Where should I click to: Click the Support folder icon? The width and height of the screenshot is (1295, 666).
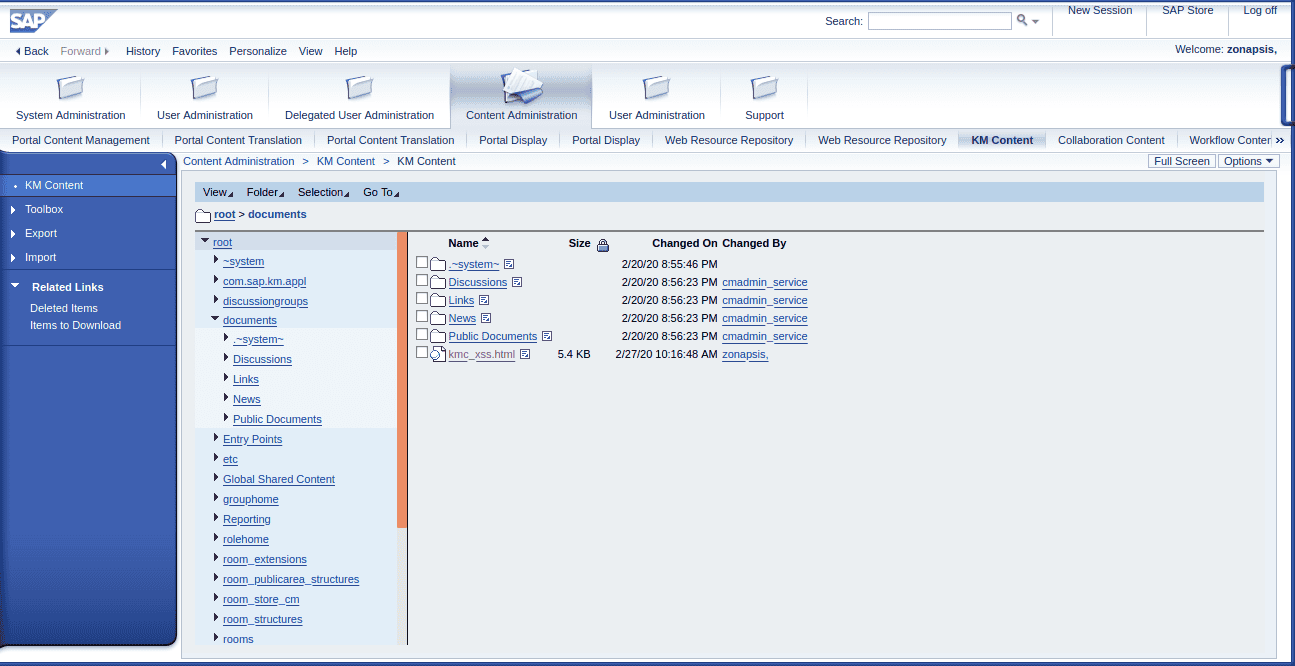coord(764,88)
